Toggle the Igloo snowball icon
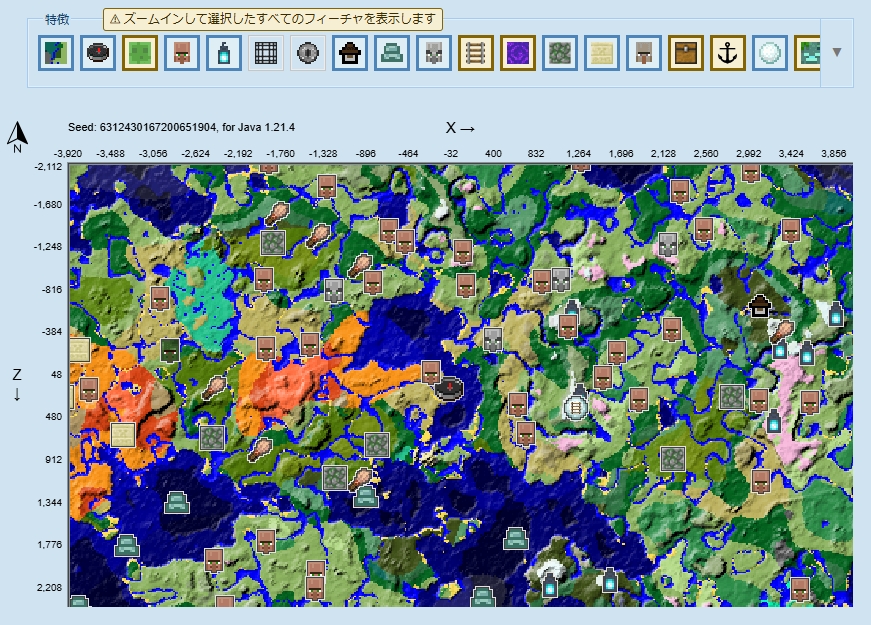The width and height of the screenshot is (871, 625). click(x=770, y=53)
